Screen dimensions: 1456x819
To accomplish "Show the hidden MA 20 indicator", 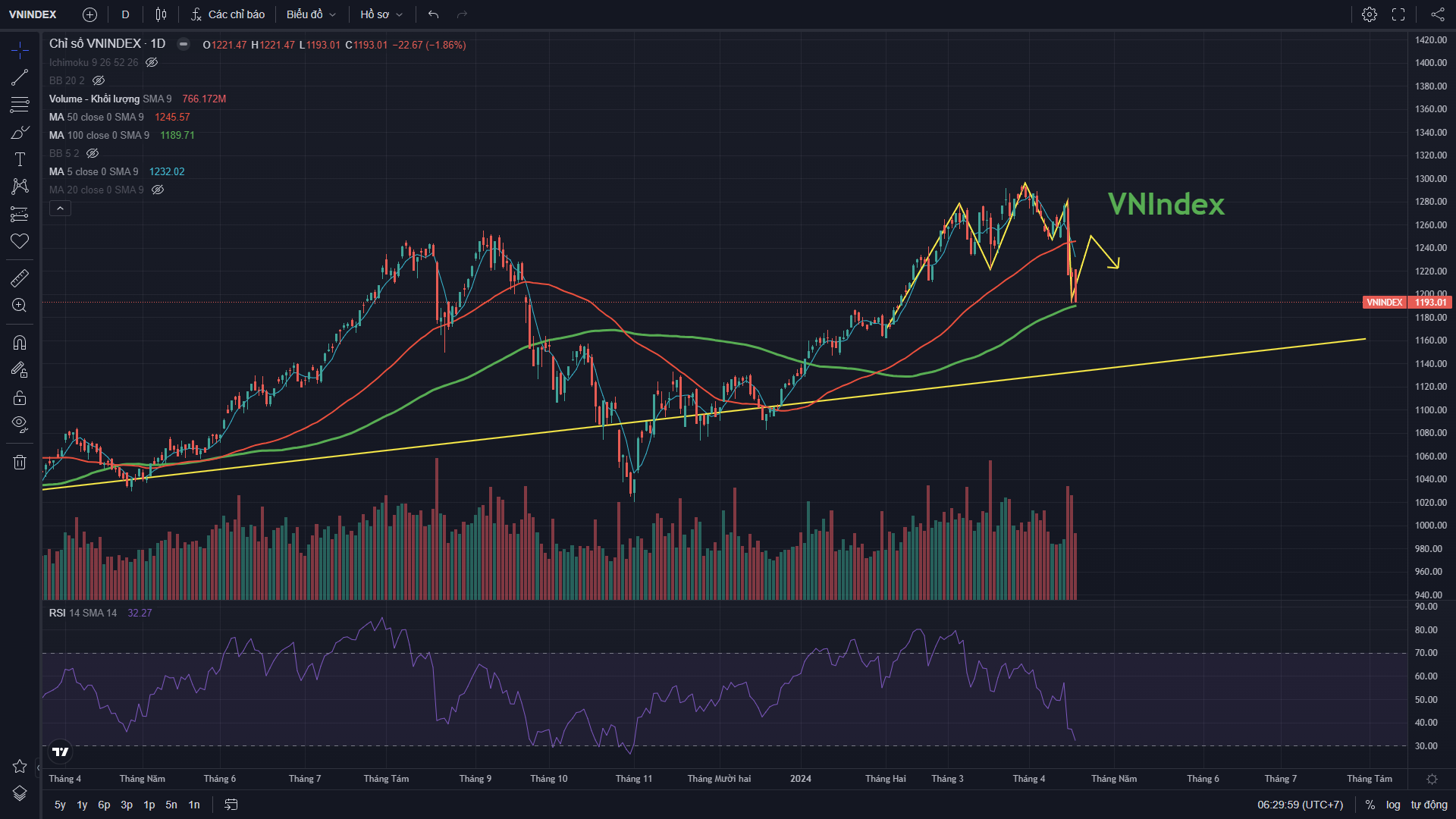I will click(158, 190).
